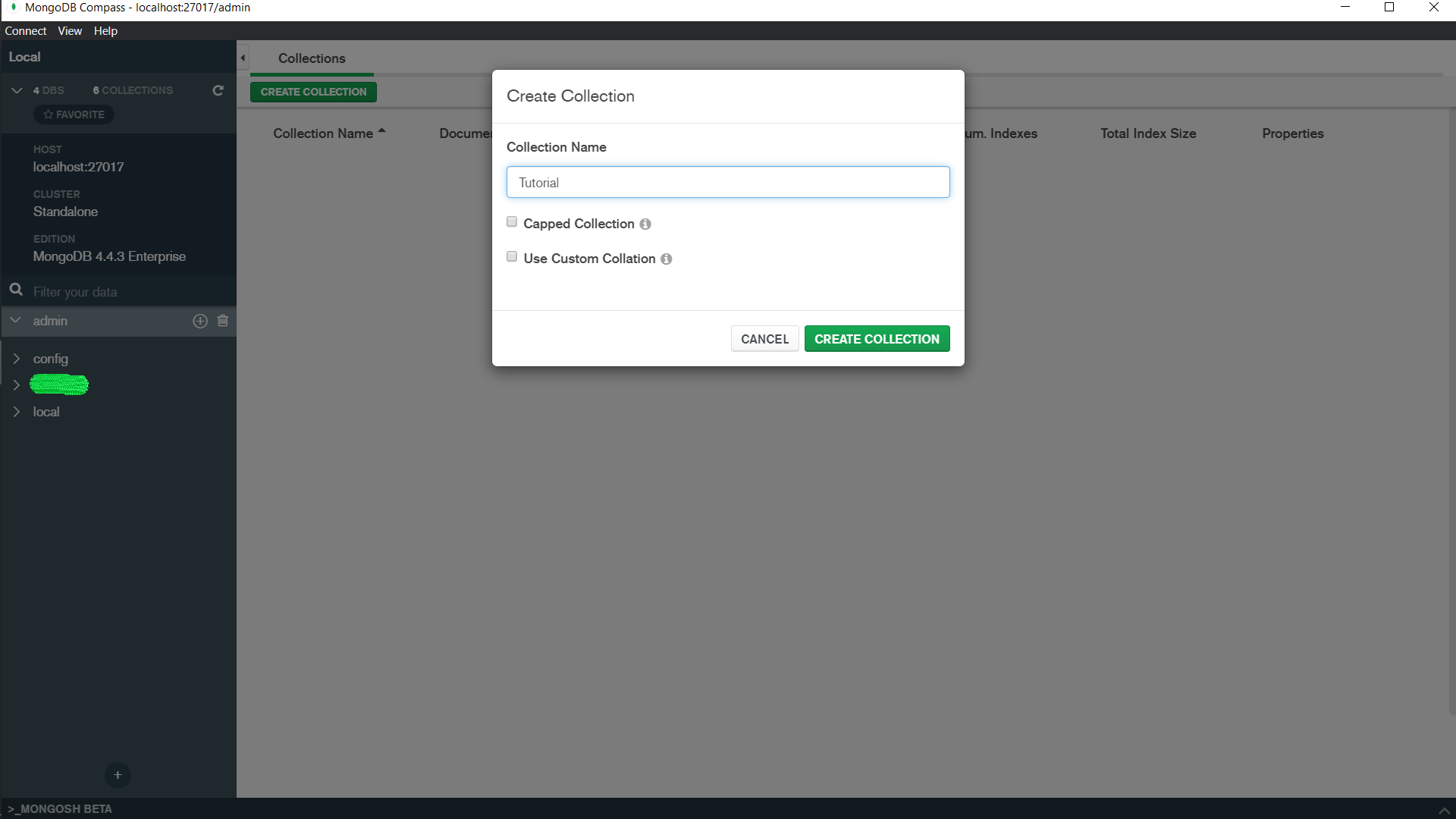Click the search icon in the filter field

(16, 290)
